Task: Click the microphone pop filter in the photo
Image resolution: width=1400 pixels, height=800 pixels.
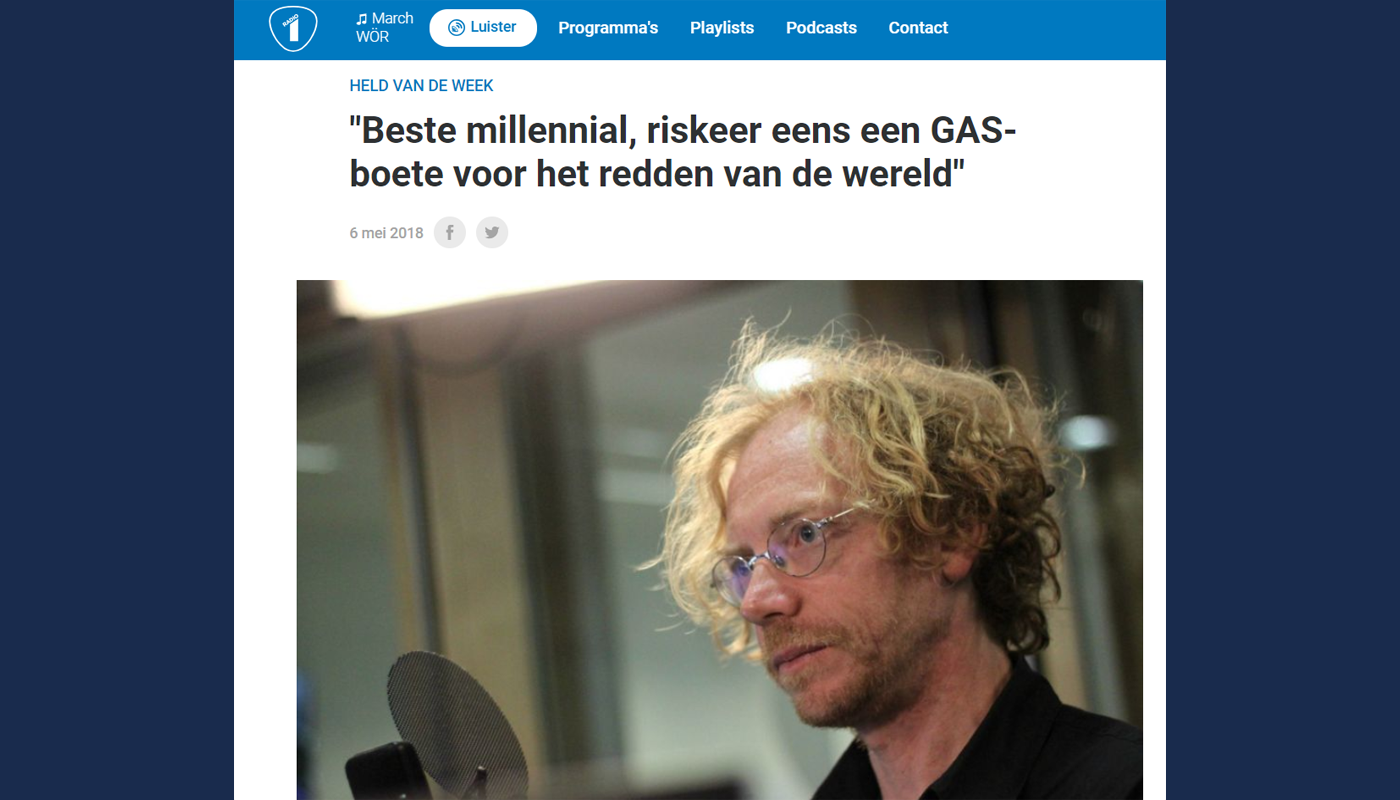Action: (x=456, y=720)
